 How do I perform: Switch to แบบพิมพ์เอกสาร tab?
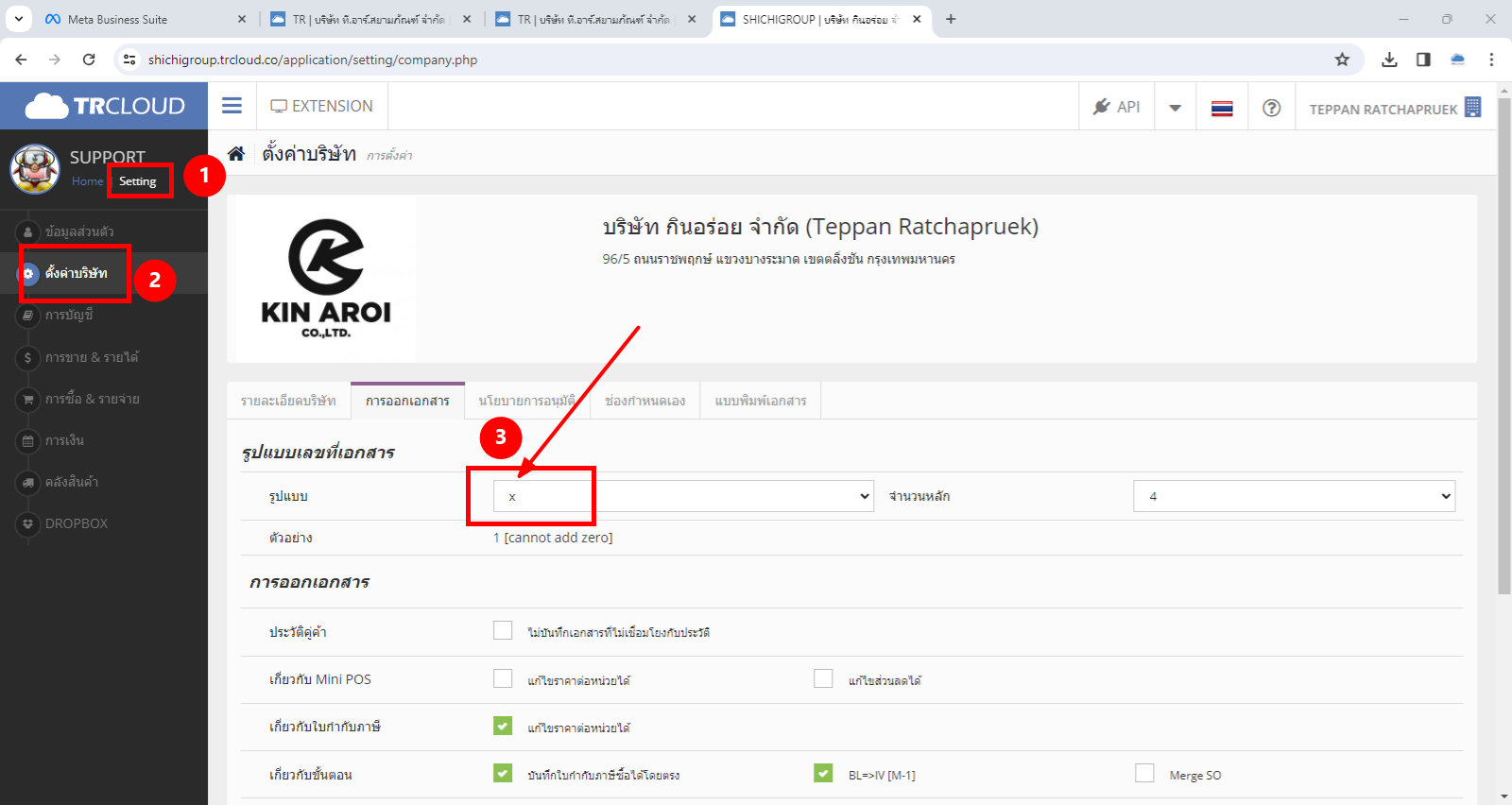(761, 401)
